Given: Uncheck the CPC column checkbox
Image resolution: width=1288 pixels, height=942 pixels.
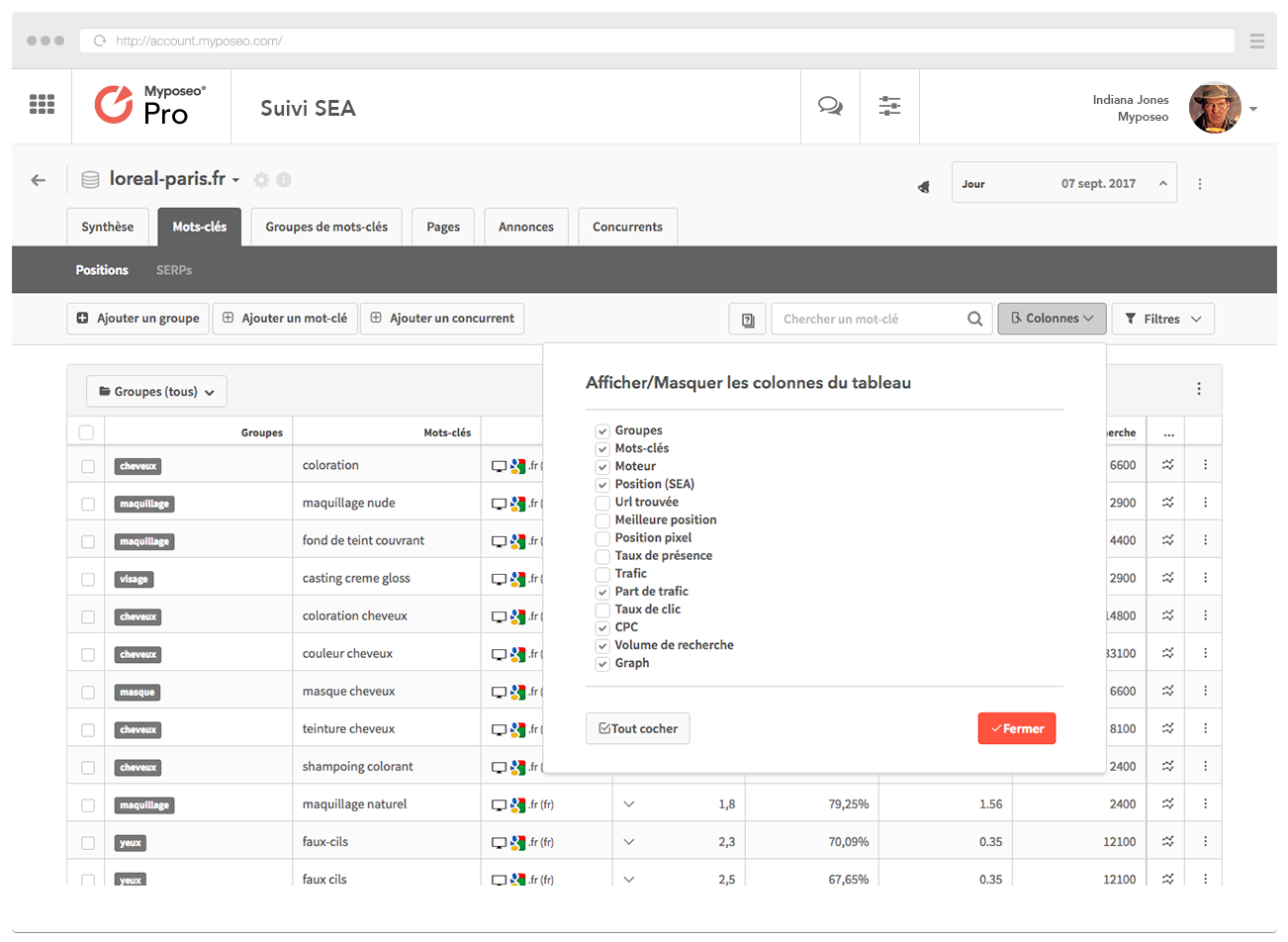Looking at the screenshot, I should [x=602, y=627].
